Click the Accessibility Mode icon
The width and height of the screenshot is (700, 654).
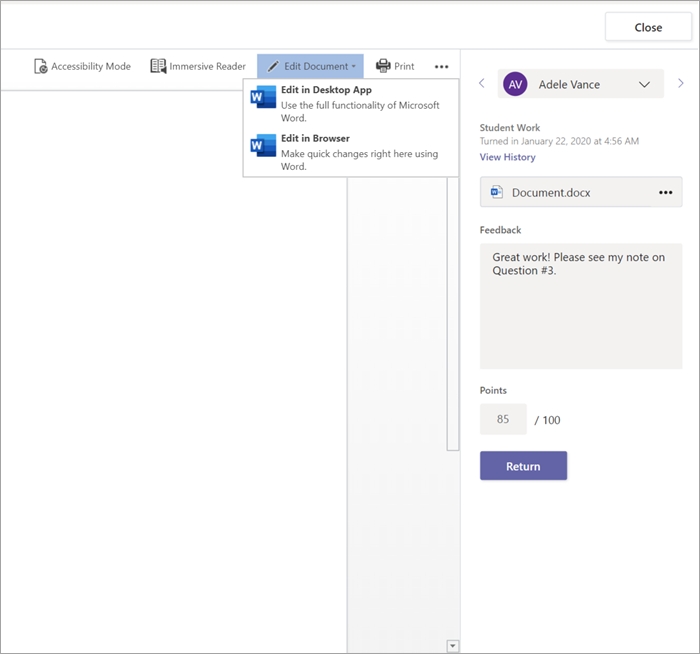pyautogui.click(x=41, y=67)
